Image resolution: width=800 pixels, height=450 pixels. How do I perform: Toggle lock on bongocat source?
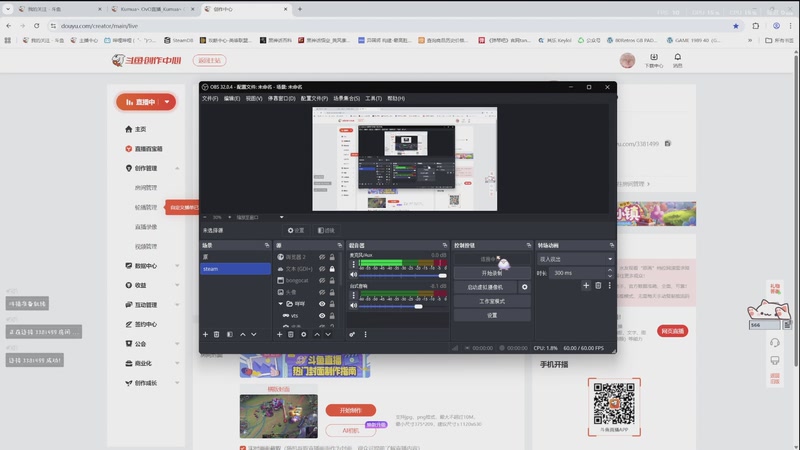[332, 280]
